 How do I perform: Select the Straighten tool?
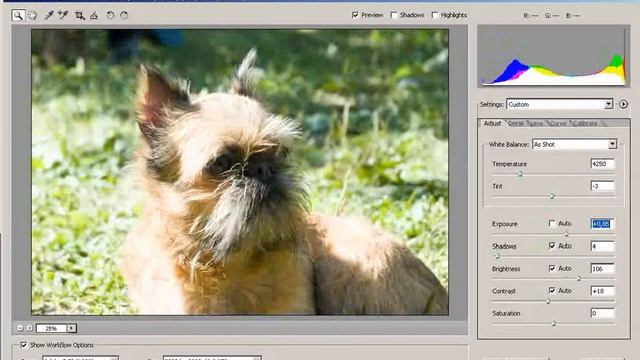[94, 16]
